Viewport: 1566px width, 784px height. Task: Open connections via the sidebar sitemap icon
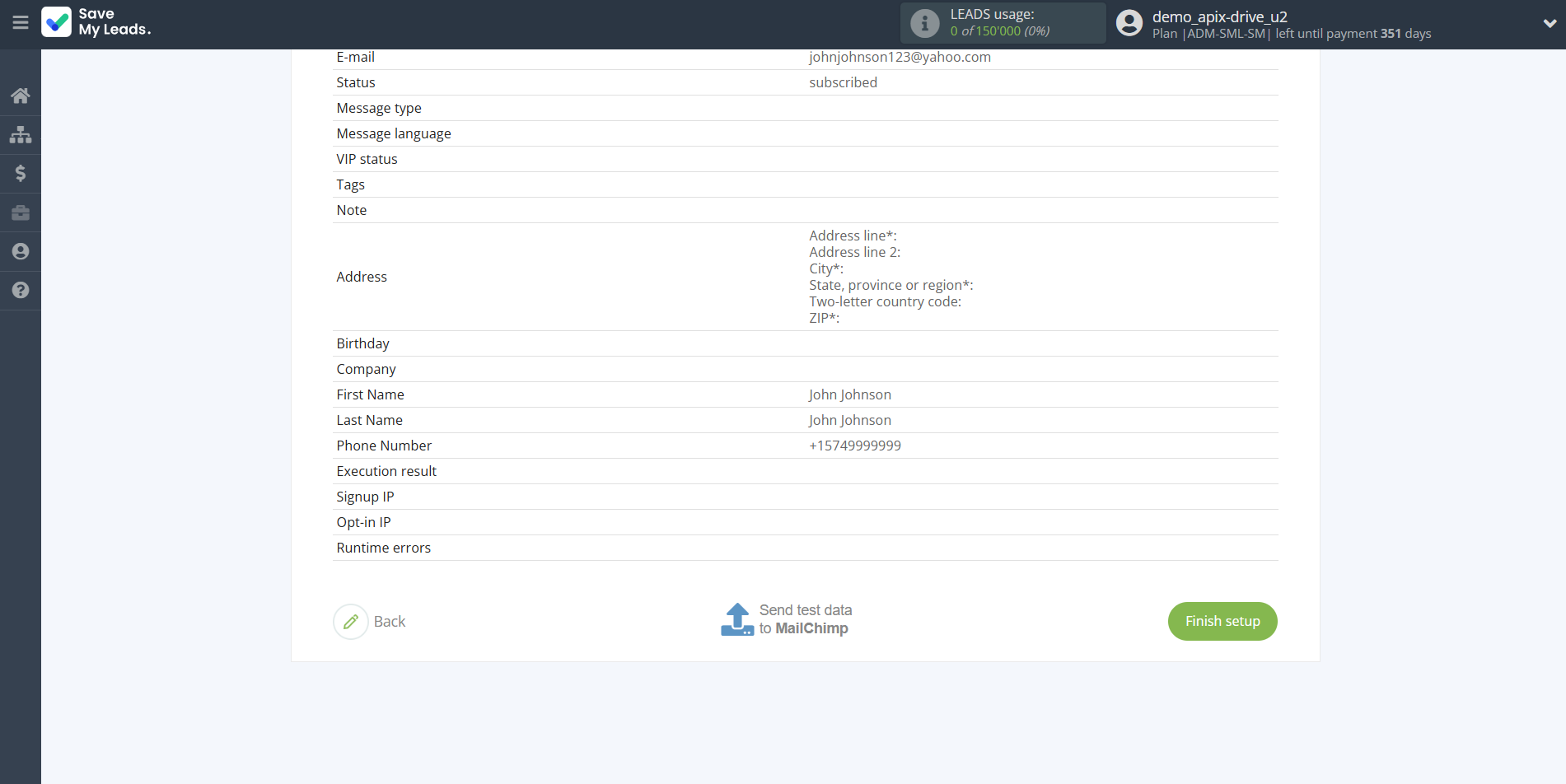pos(21,134)
